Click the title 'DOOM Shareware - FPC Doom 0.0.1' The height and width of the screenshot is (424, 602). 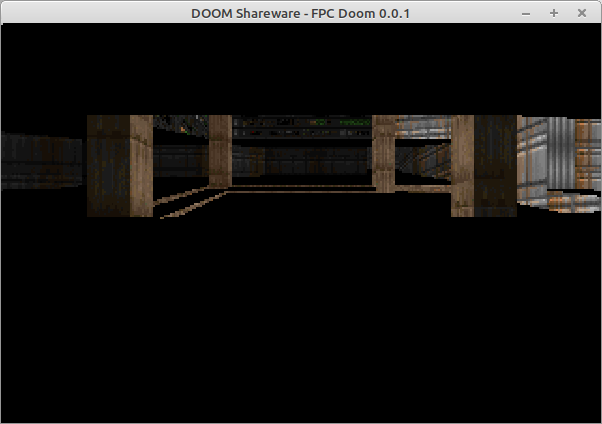tap(300, 13)
